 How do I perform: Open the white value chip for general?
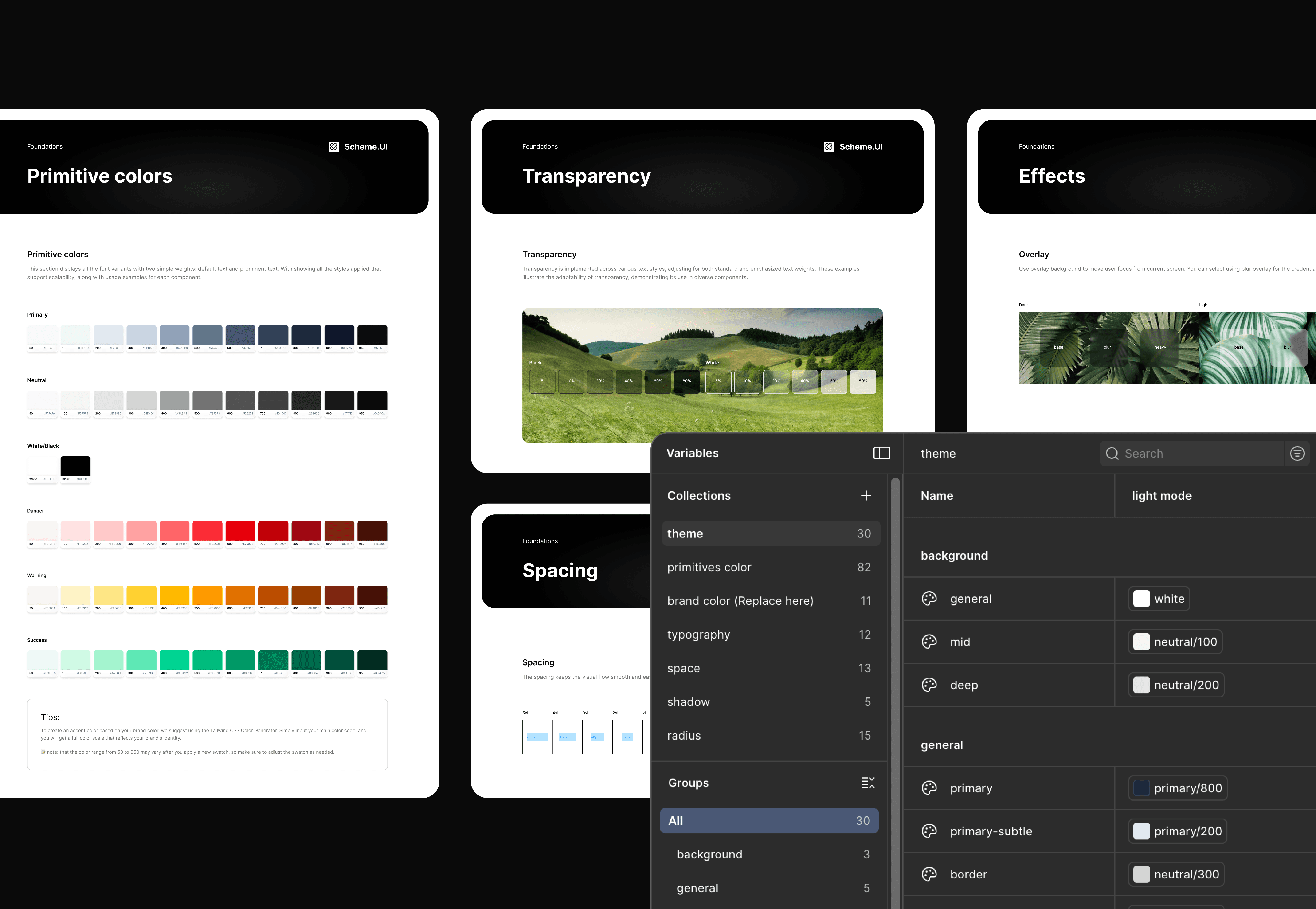pyautogui.click(x=1159, y=599)
